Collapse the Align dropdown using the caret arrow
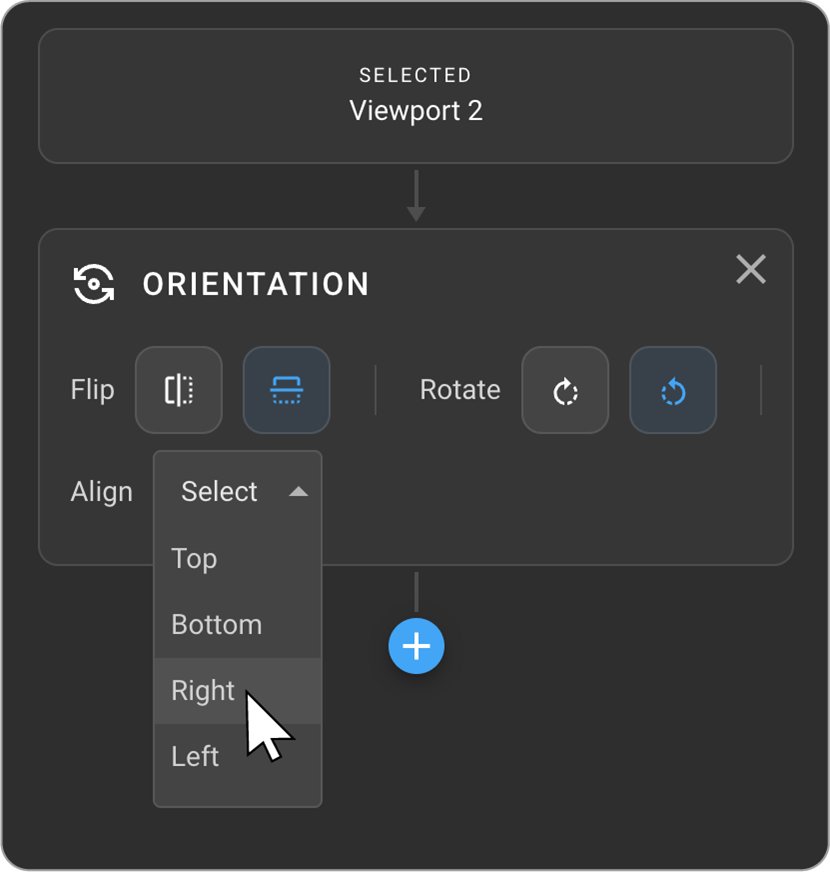Image resolution: width=830 pixels, height=872 pixels. tap(298, 491)
